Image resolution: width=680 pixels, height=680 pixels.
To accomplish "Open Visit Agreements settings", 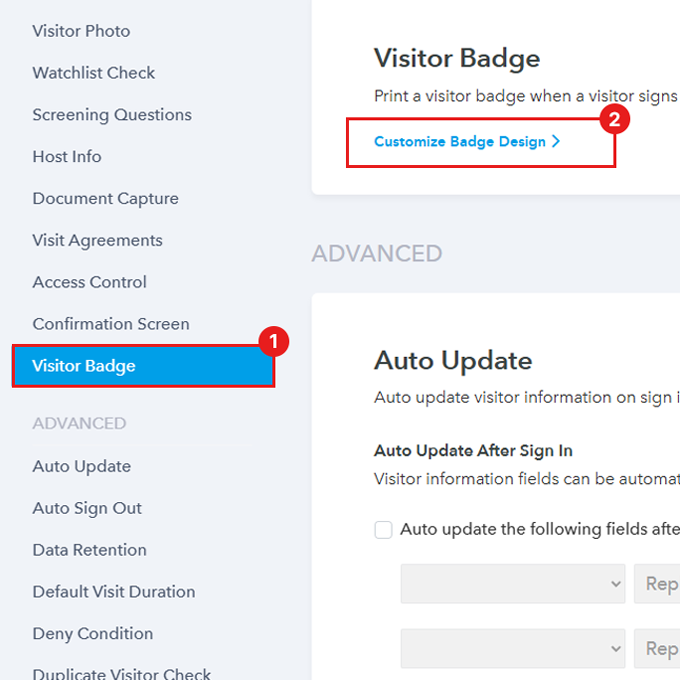I will [97, 241].
